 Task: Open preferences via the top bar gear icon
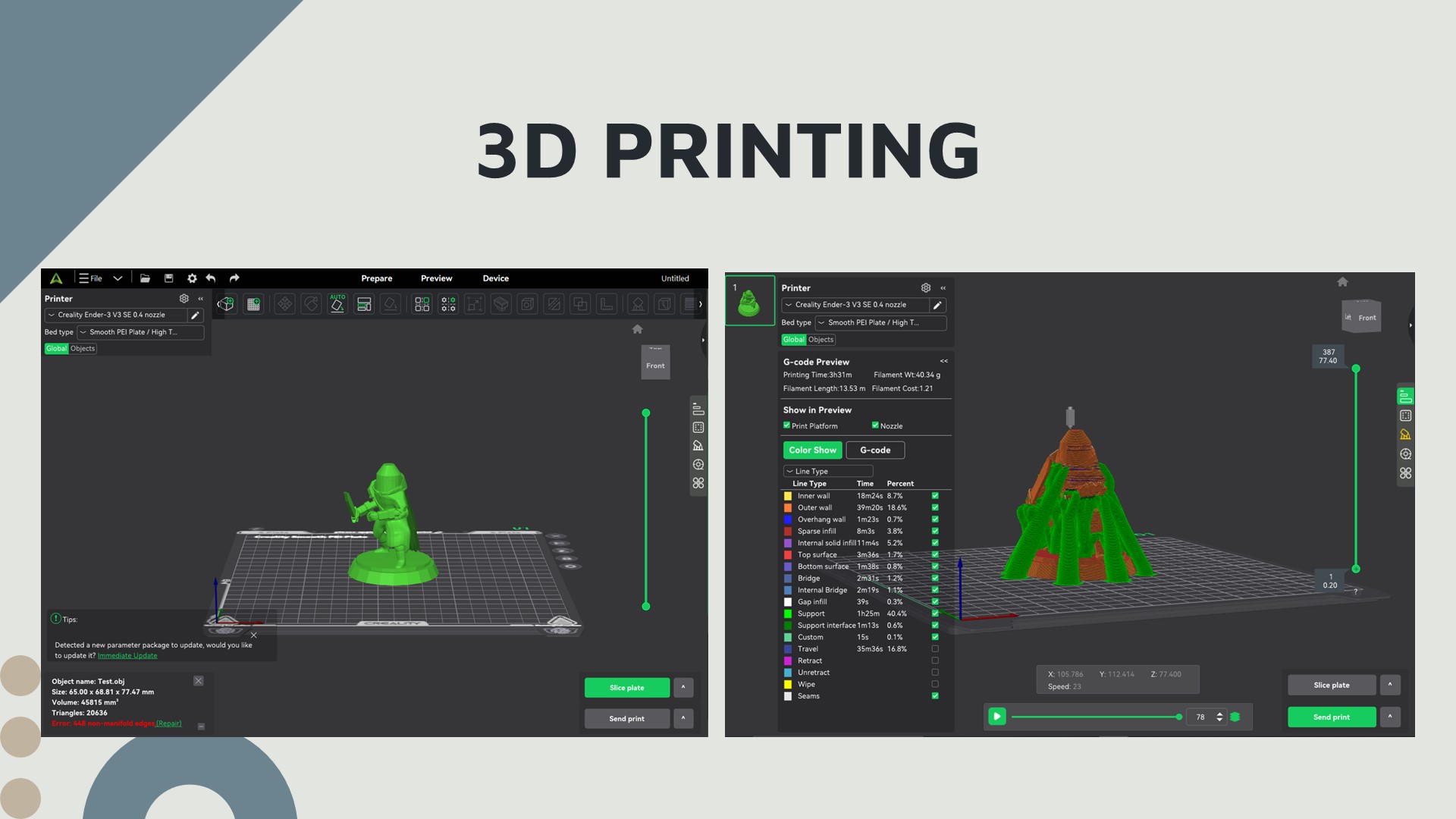pos(192,278)
